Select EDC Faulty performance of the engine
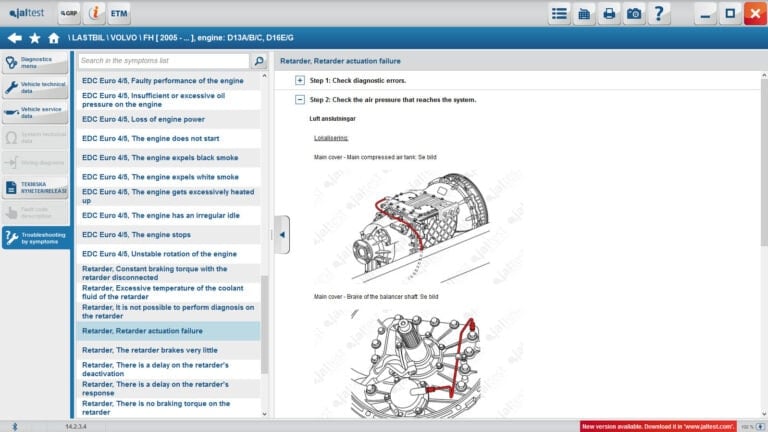Image resolution: width=768 pixels, height=432 pixels. pos(168,81)
